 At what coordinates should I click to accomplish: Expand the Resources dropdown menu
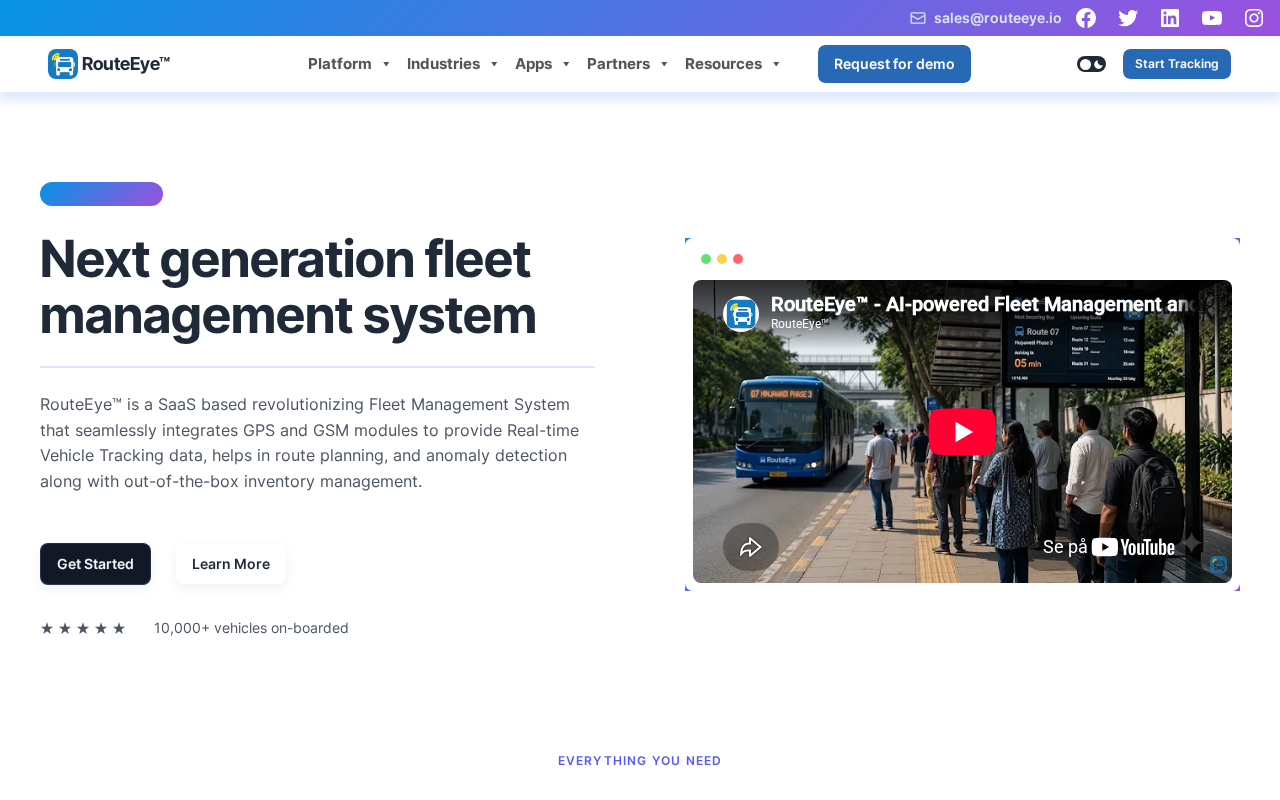pos(733,64)
